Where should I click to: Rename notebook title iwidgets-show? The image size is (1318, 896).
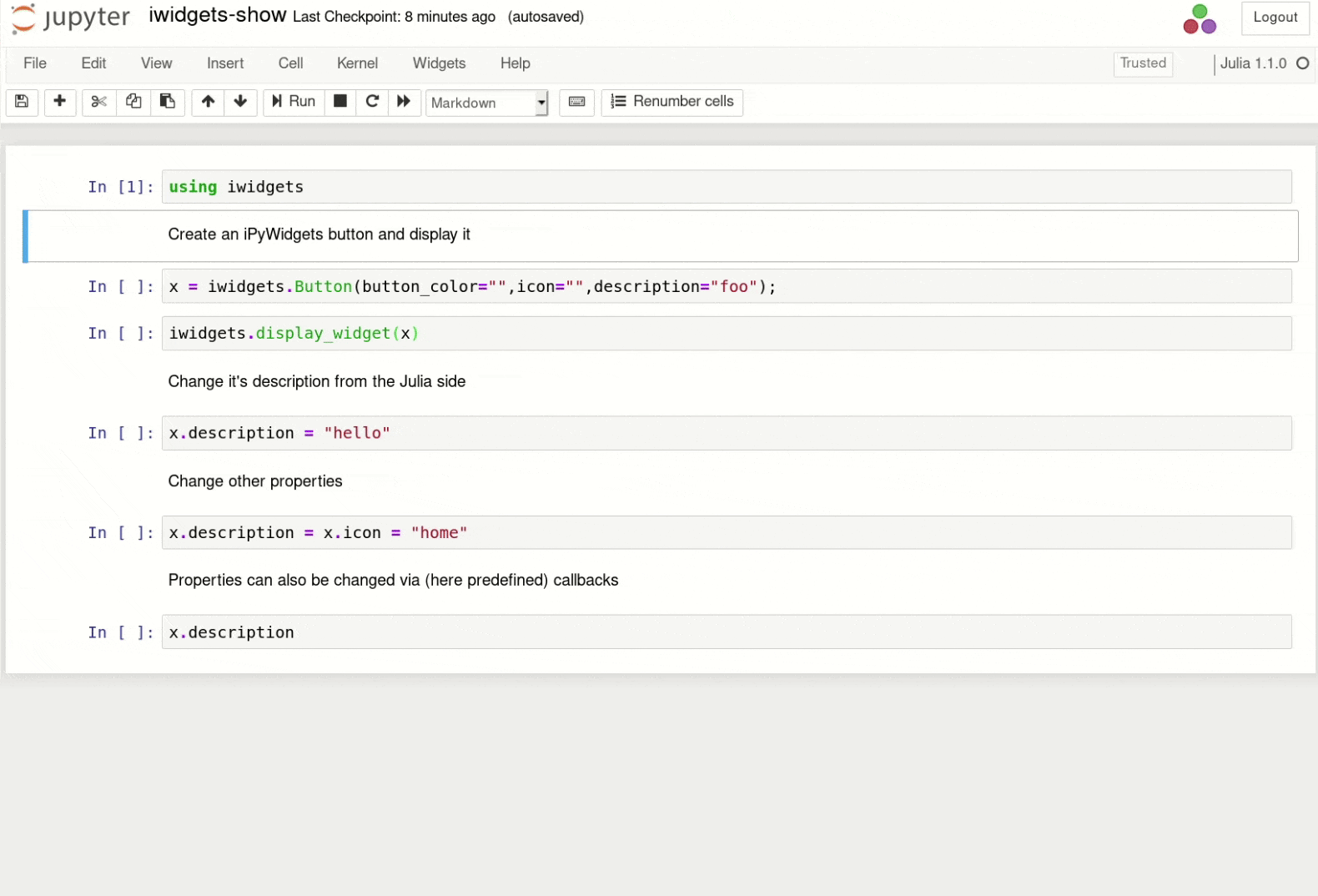[x=218, y=15]
